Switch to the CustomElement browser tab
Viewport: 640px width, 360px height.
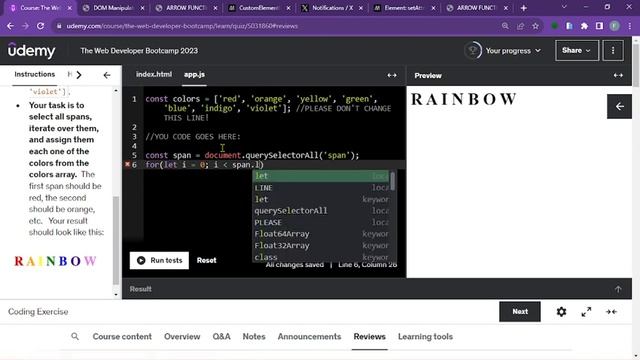click(258, 8)
